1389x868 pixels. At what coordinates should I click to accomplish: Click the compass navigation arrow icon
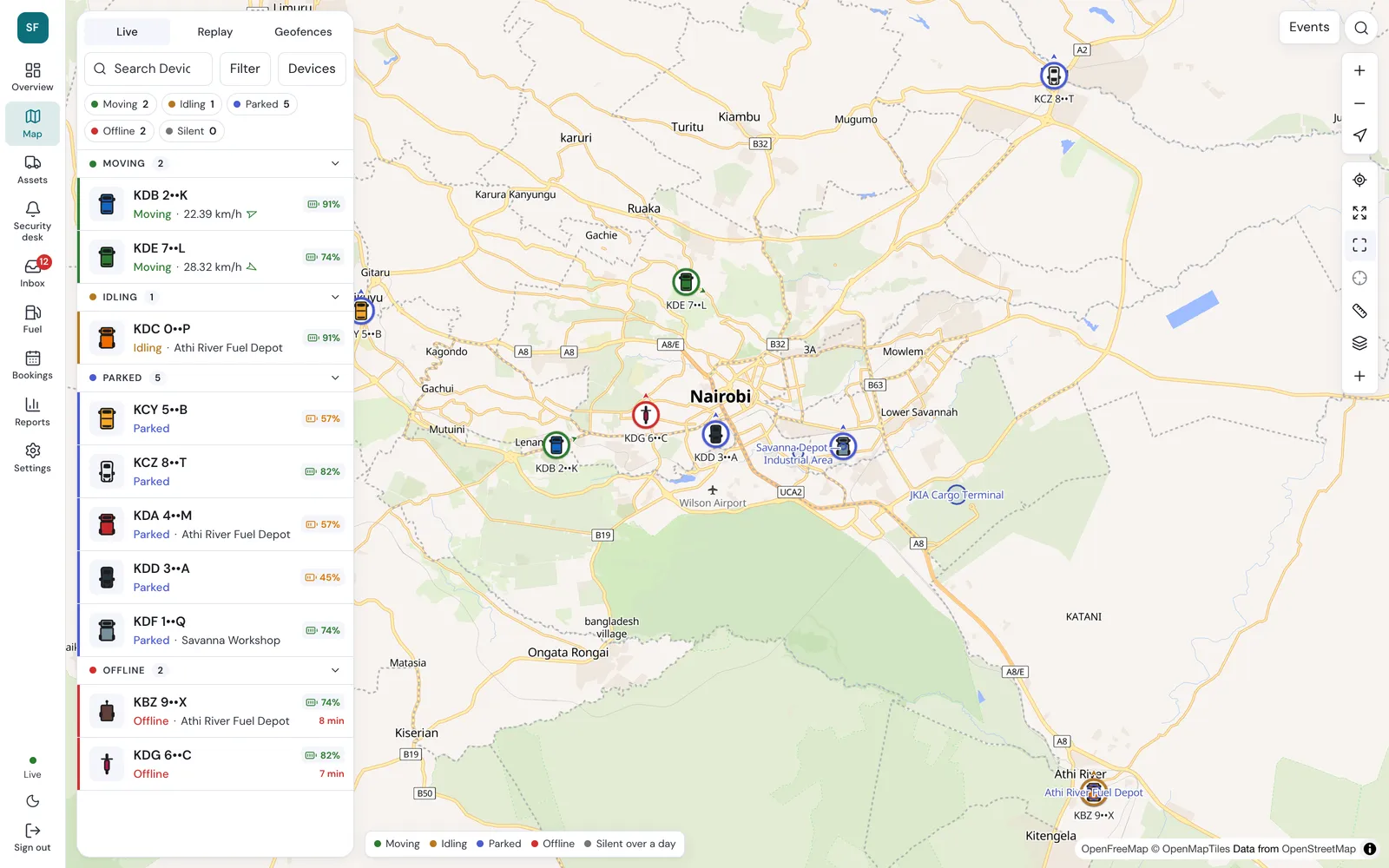[x=1359, y=135]
